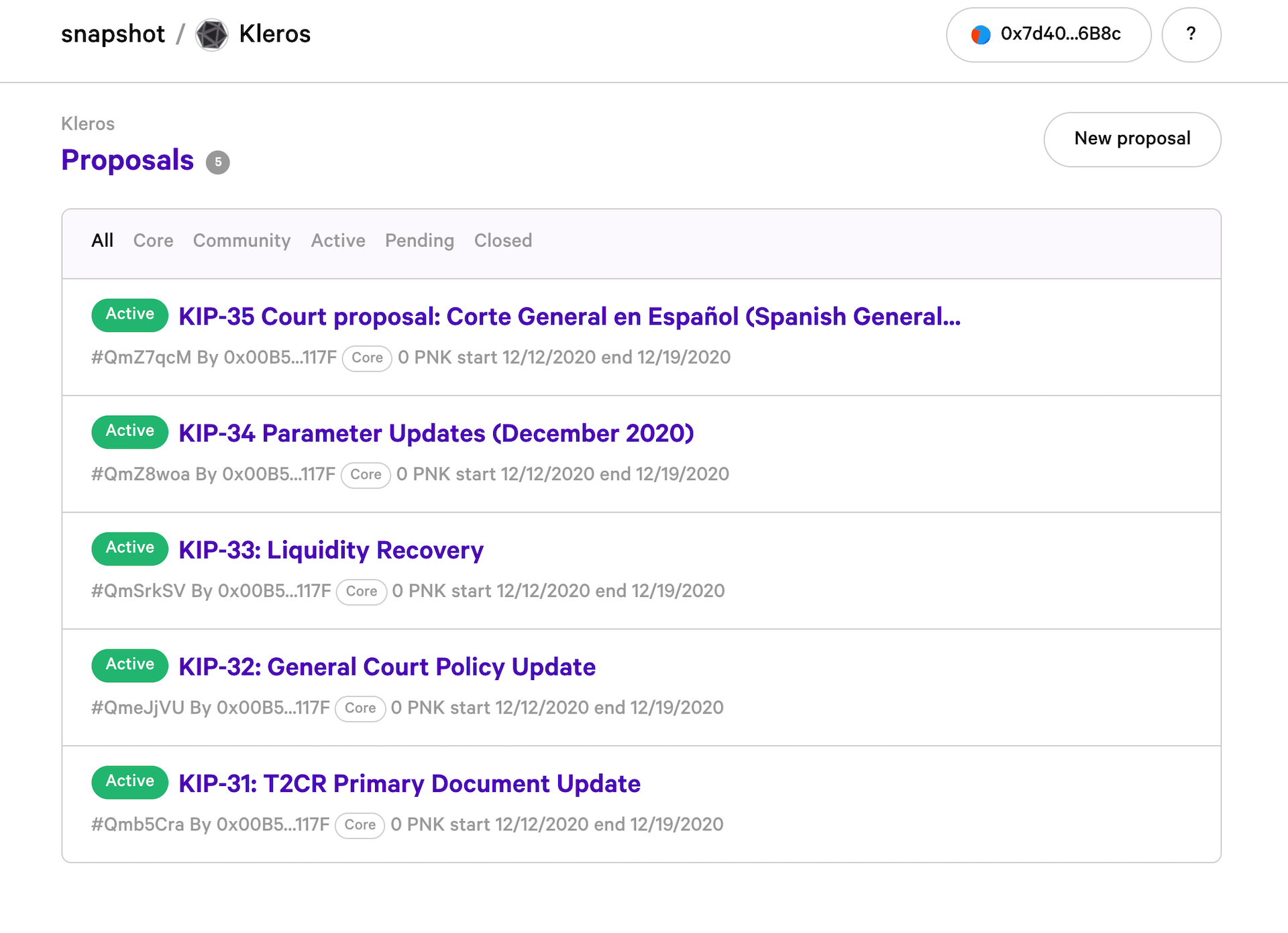The width and height of the screenshot is (1288, 933).
Task: Open the question mark help button
Action: click(x=1191, y=35)
